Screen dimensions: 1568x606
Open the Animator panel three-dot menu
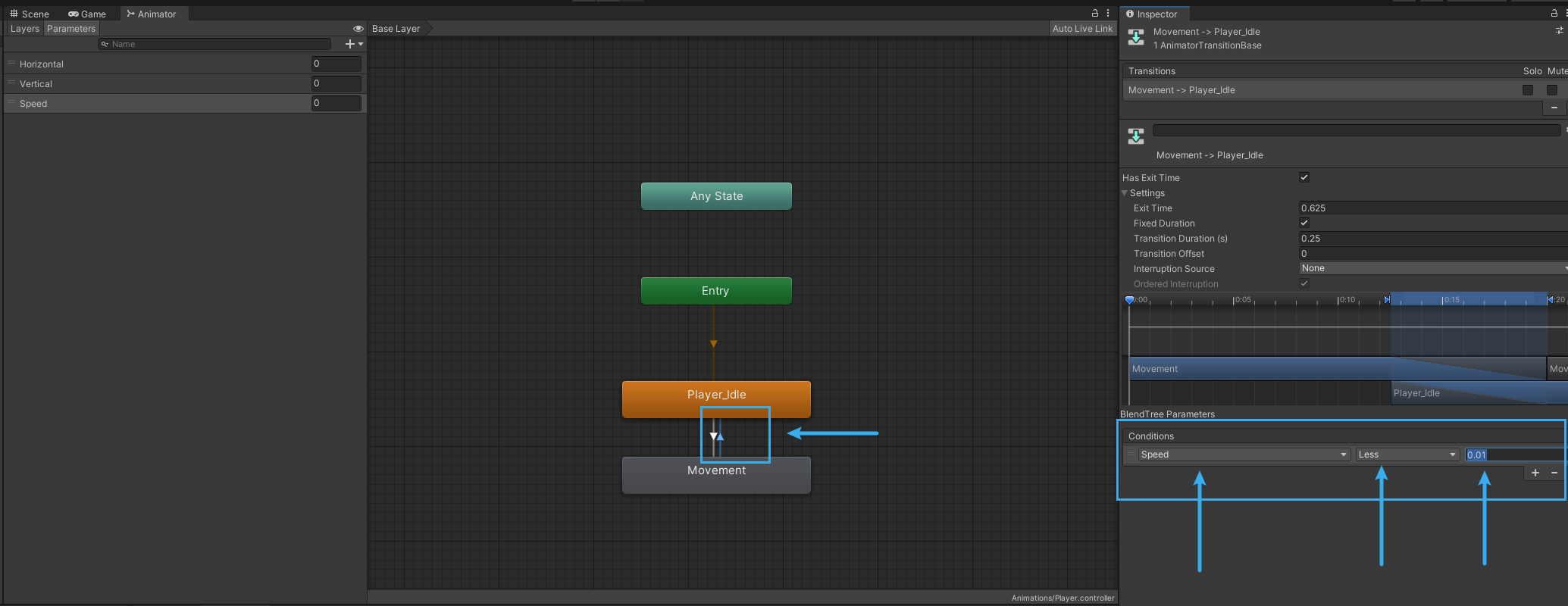1108,14
